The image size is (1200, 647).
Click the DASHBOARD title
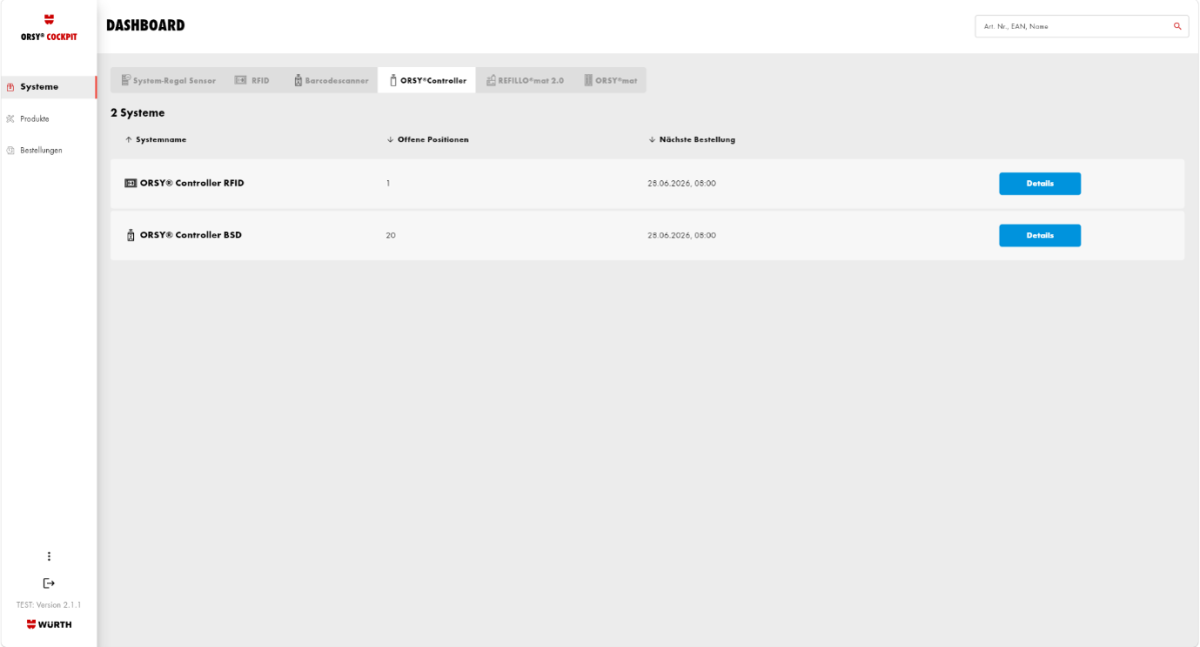click(146, 26)
